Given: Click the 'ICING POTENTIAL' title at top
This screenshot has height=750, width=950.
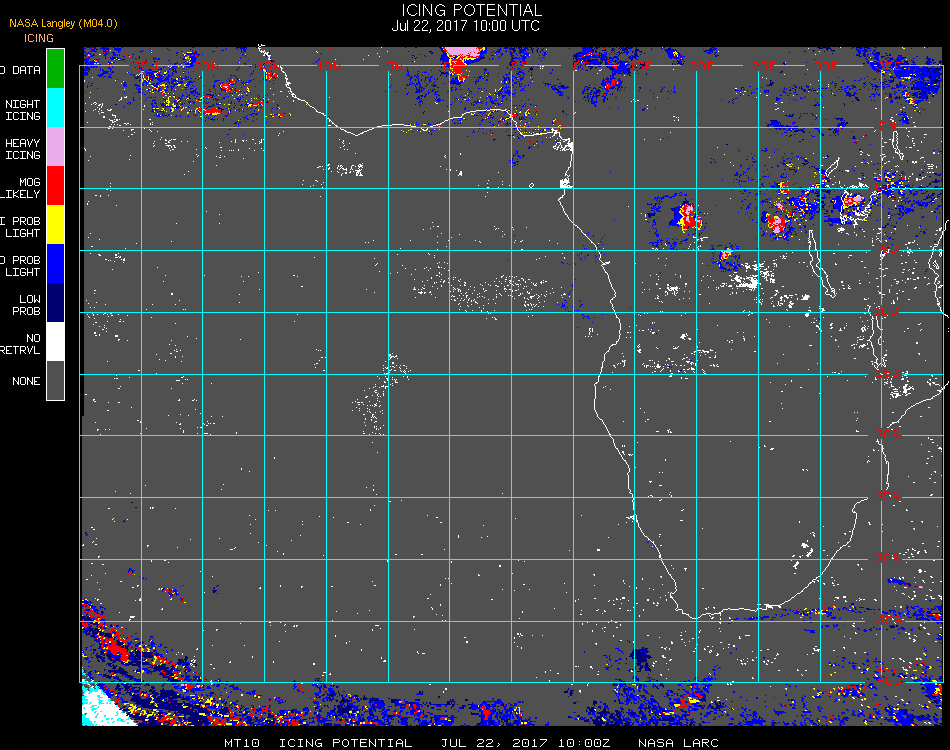Looking at the screenshot, I should pyautogui.click(x=471, y=10).
